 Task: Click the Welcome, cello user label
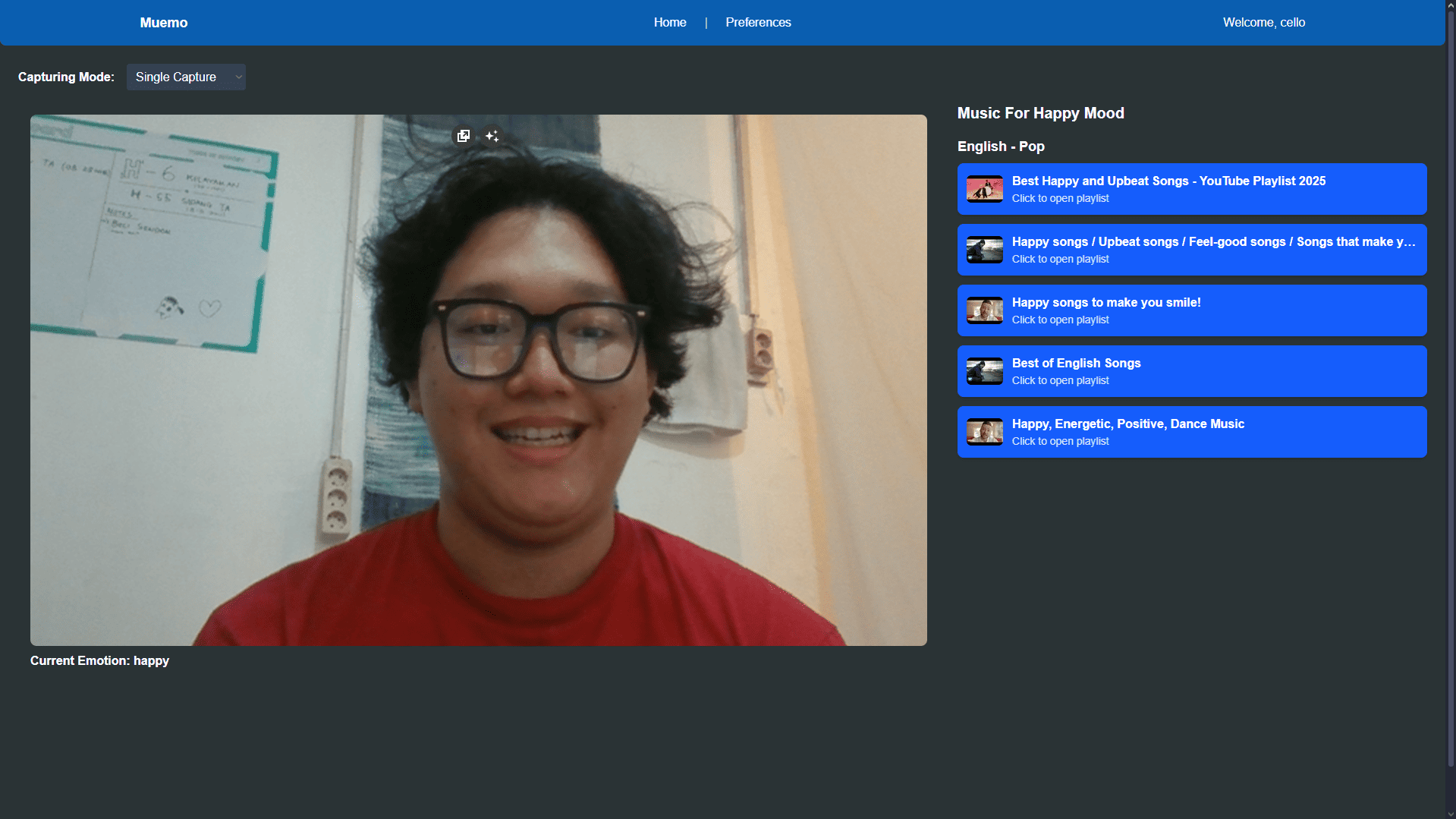point(1263,23)
